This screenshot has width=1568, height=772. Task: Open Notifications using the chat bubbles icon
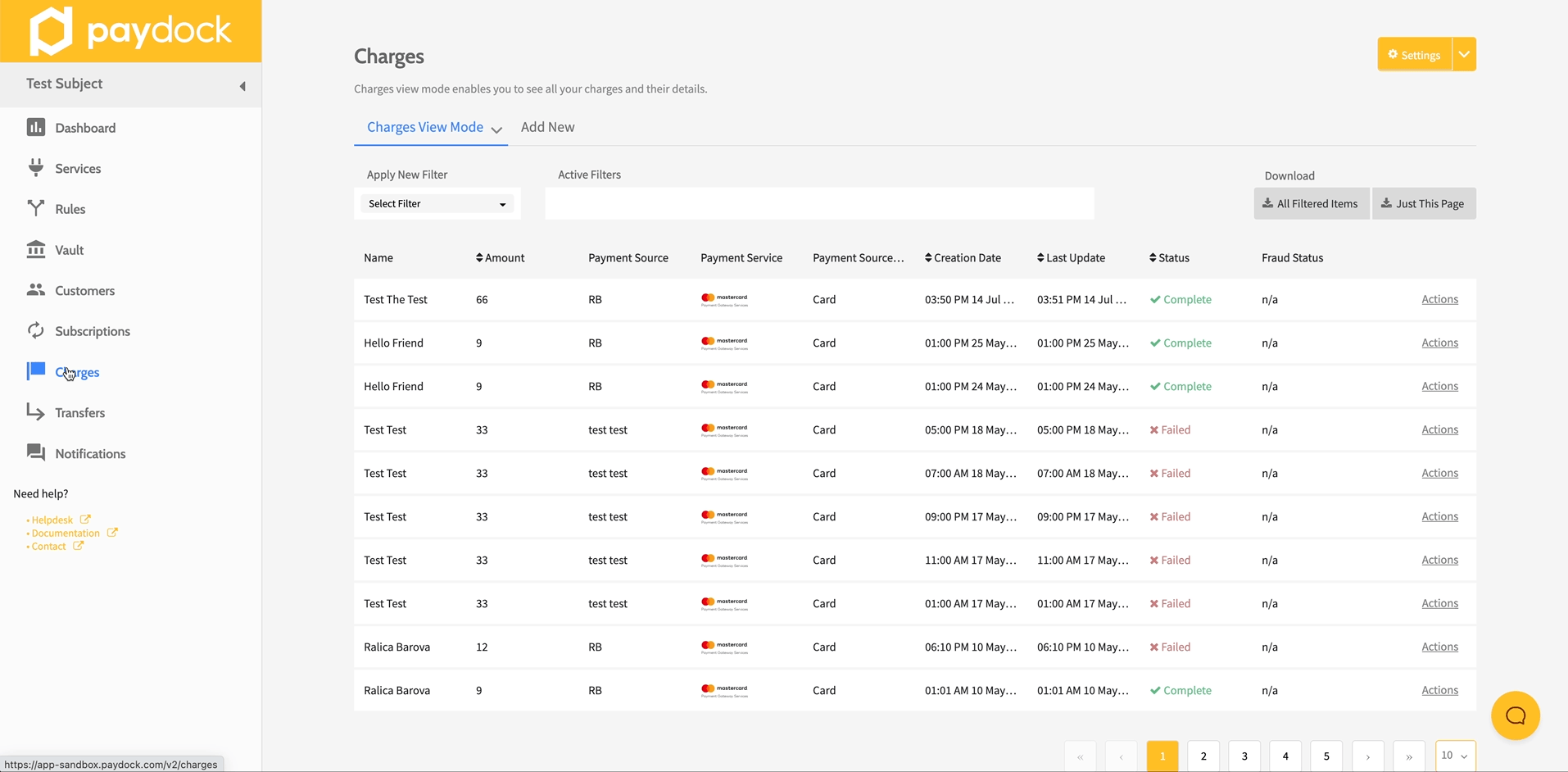click(35, 452)
